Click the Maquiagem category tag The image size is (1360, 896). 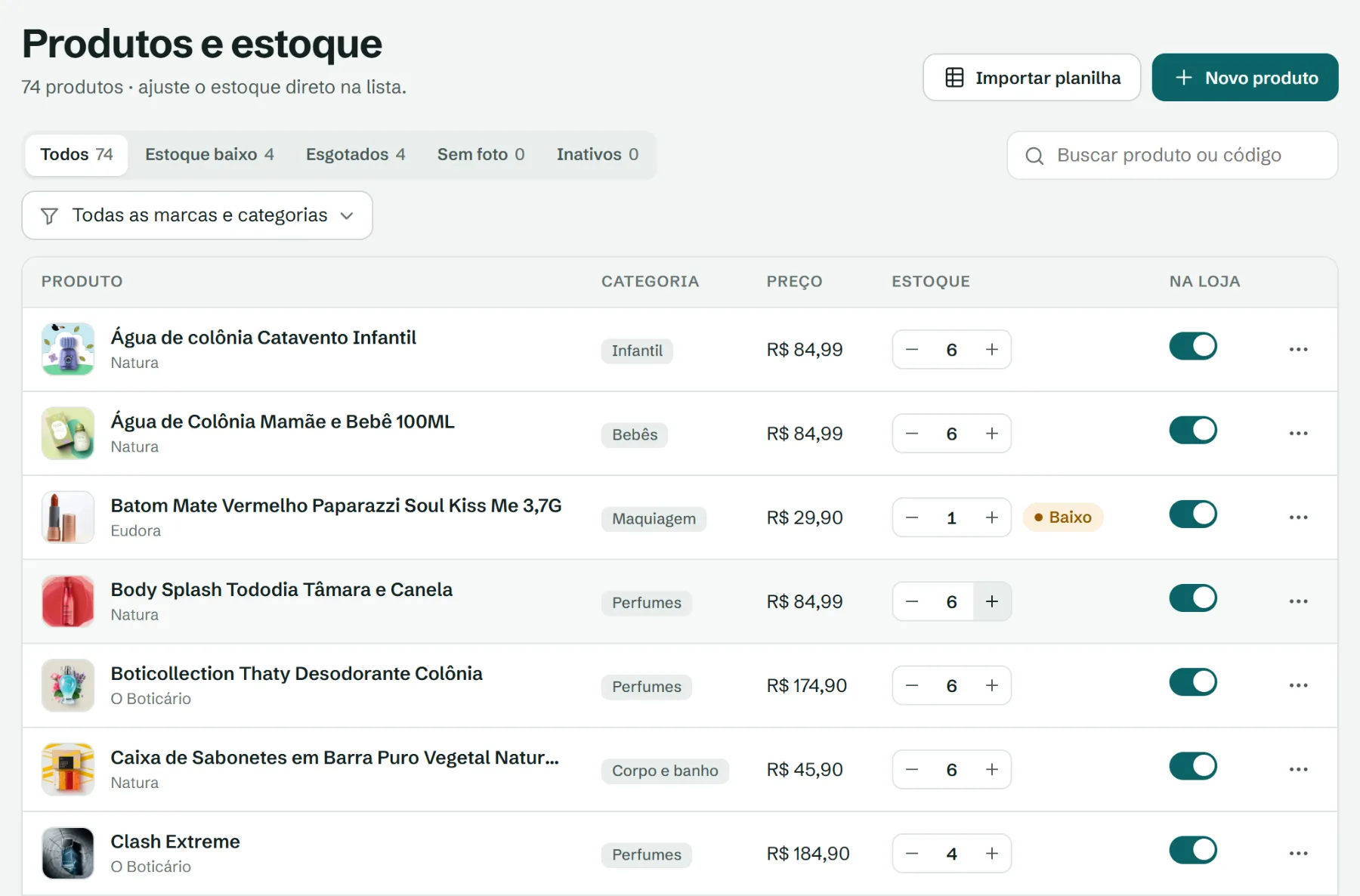pos(654,519)
